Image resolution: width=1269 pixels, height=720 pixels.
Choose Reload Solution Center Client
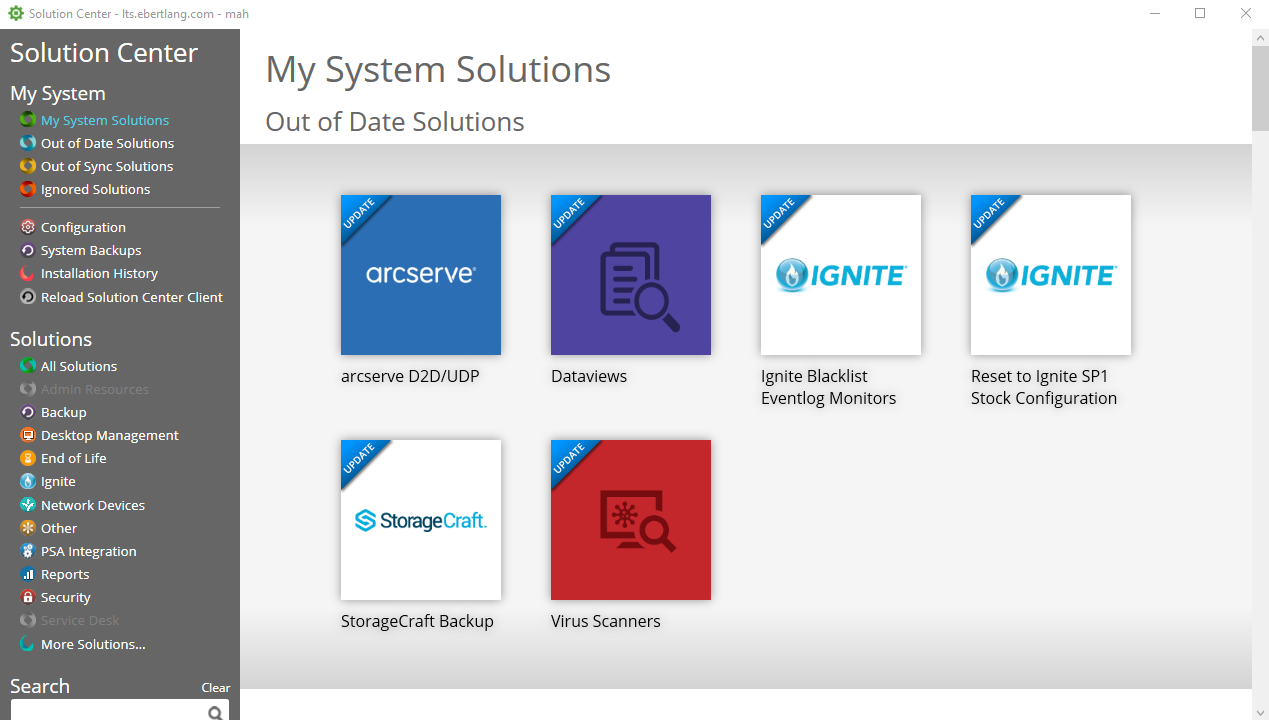coord(132,297)
